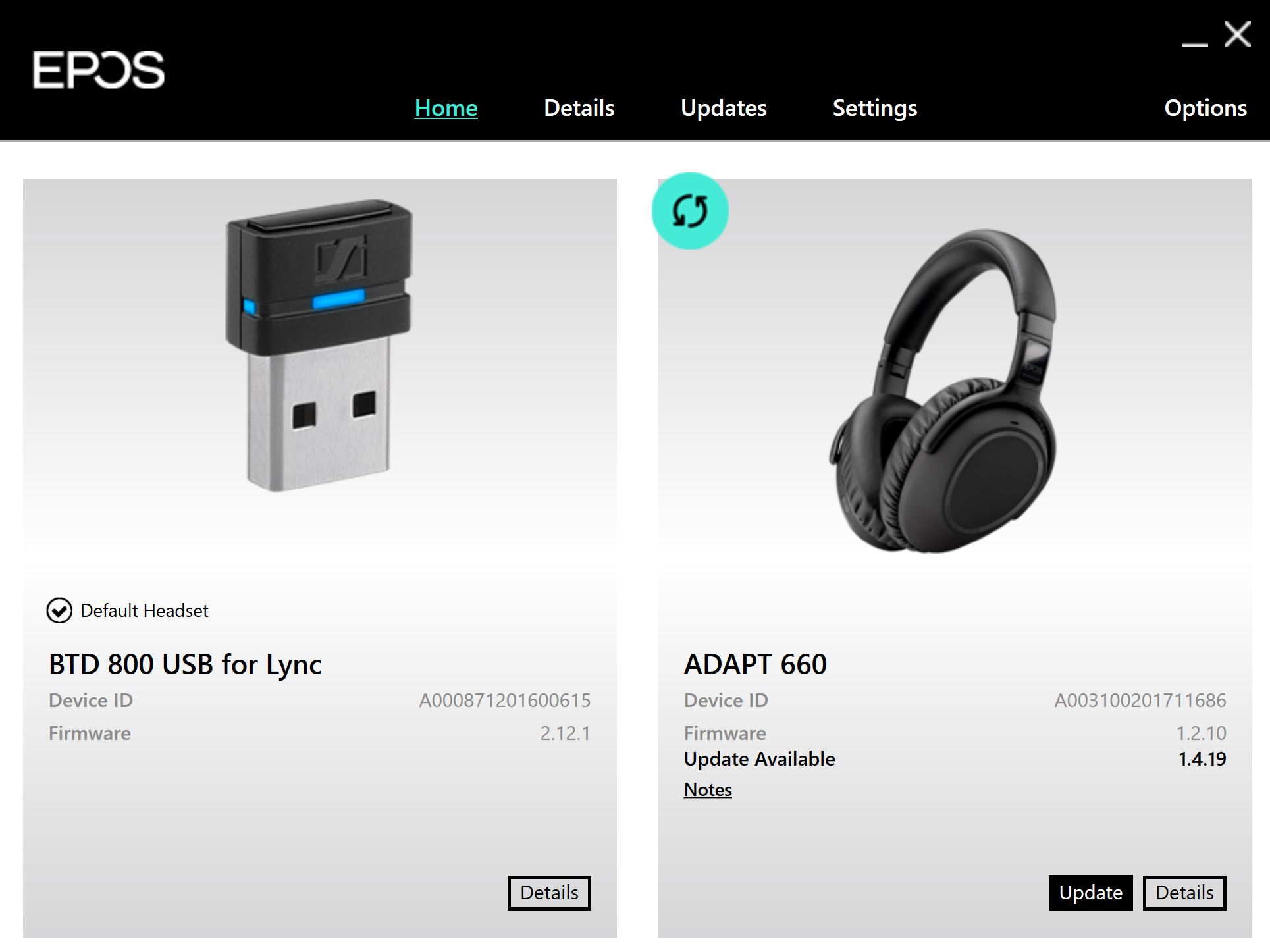Screen dimensions: 1270x952
Task: Click the ADAPT 660 headphones image
Action: tap(943, 390)
